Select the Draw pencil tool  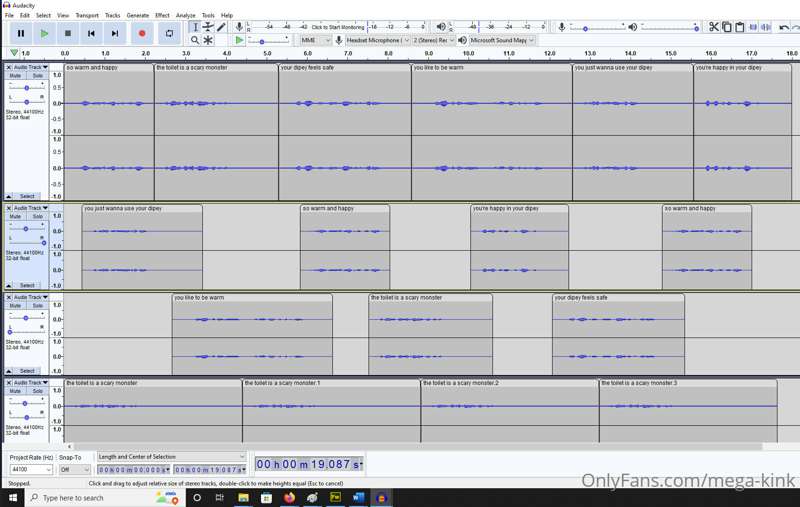[221, 27]
